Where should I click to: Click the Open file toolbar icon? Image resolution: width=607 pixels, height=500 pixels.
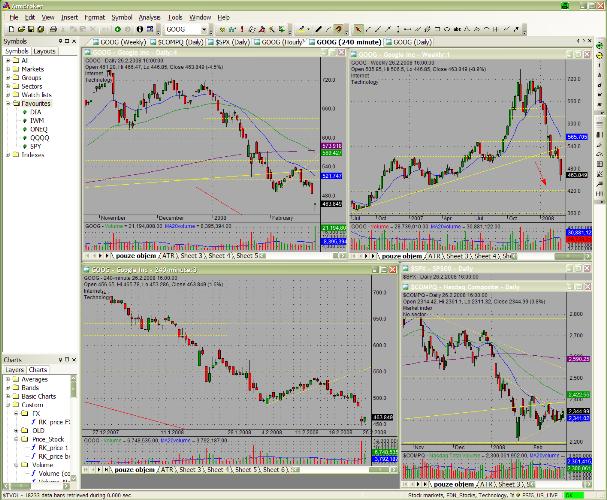click(21, 29)
